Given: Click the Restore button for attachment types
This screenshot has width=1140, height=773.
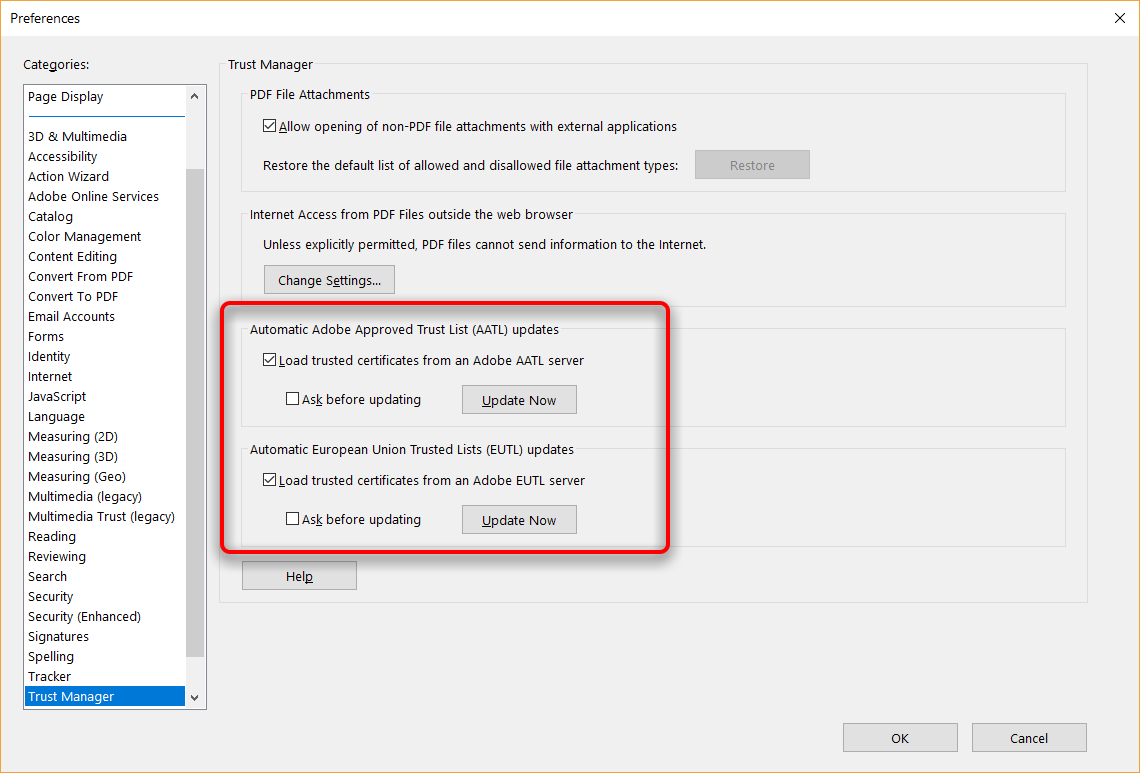Looking at the screenshot, I should point(752,164).
